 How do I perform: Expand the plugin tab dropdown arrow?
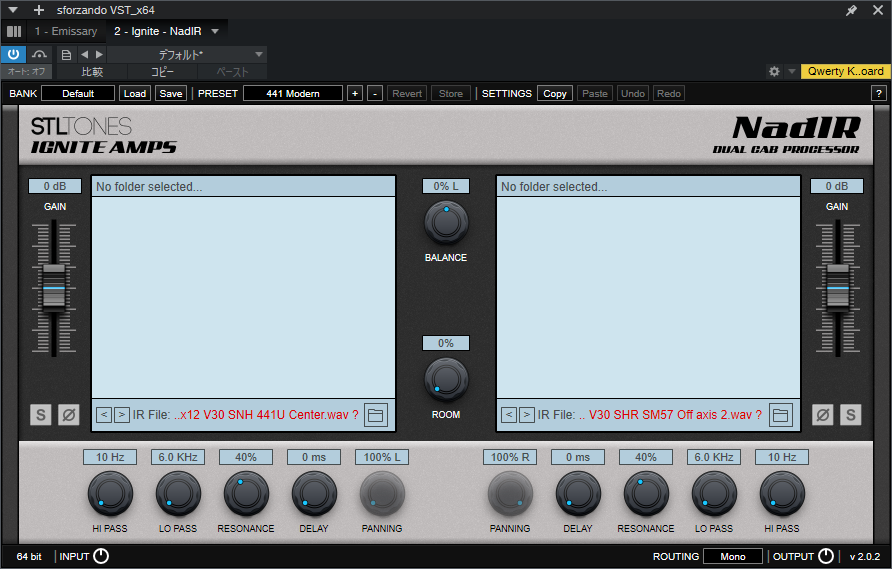point(215,31)
